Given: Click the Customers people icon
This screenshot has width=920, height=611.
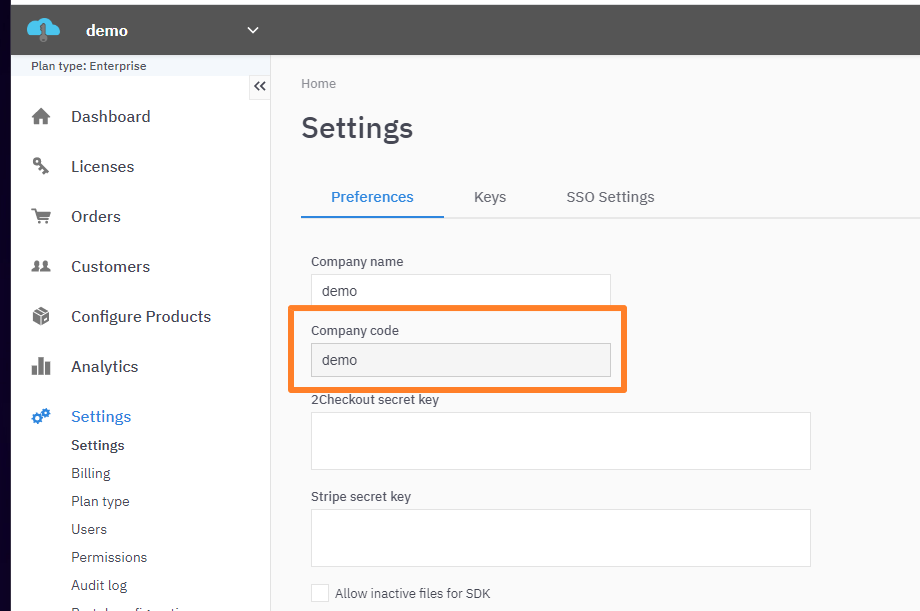Looking at the screenshot, I should (x=41, y=267).
